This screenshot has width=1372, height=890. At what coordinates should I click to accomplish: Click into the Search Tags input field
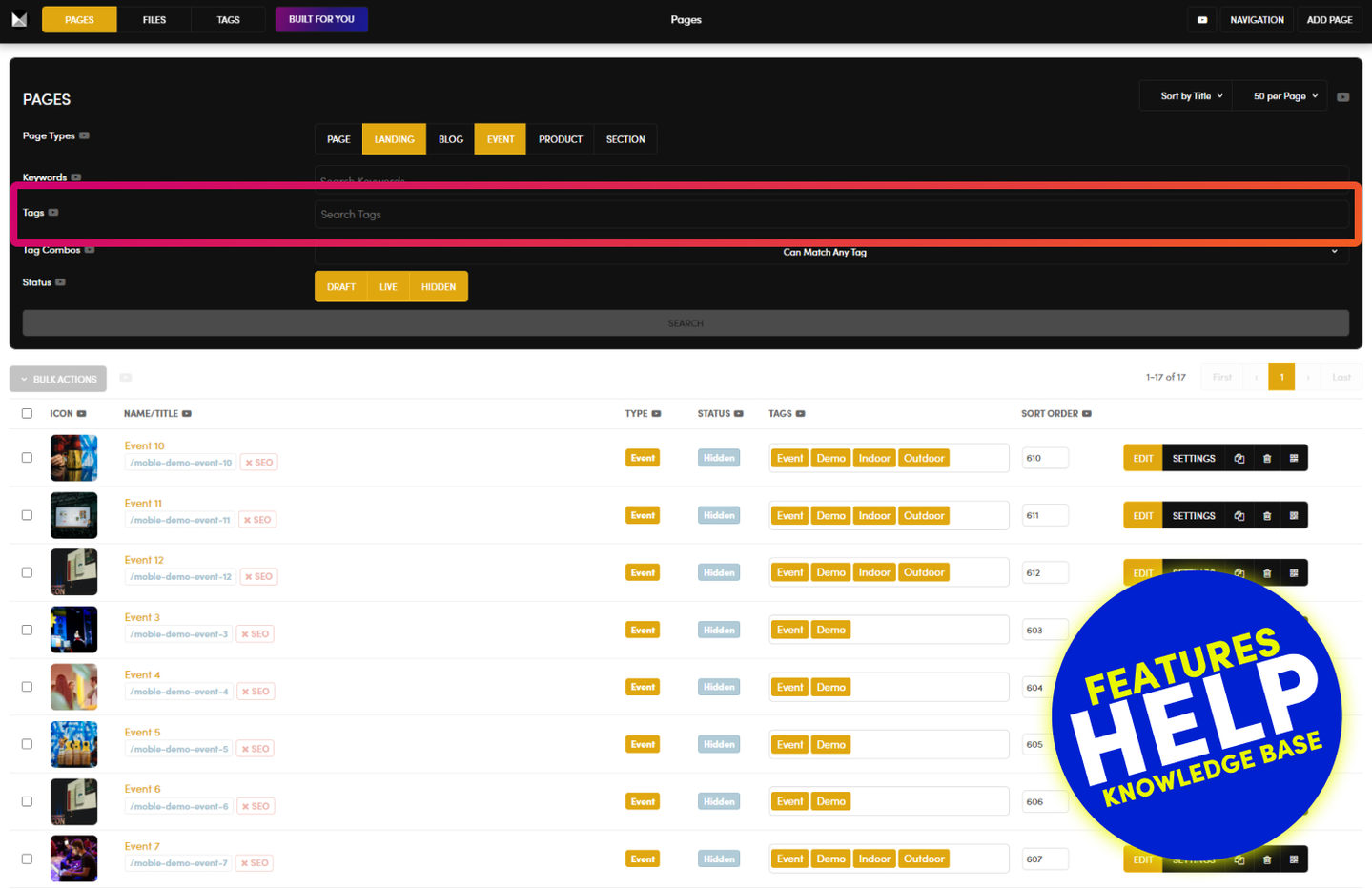pyautogui.click(x=829, y=215)
